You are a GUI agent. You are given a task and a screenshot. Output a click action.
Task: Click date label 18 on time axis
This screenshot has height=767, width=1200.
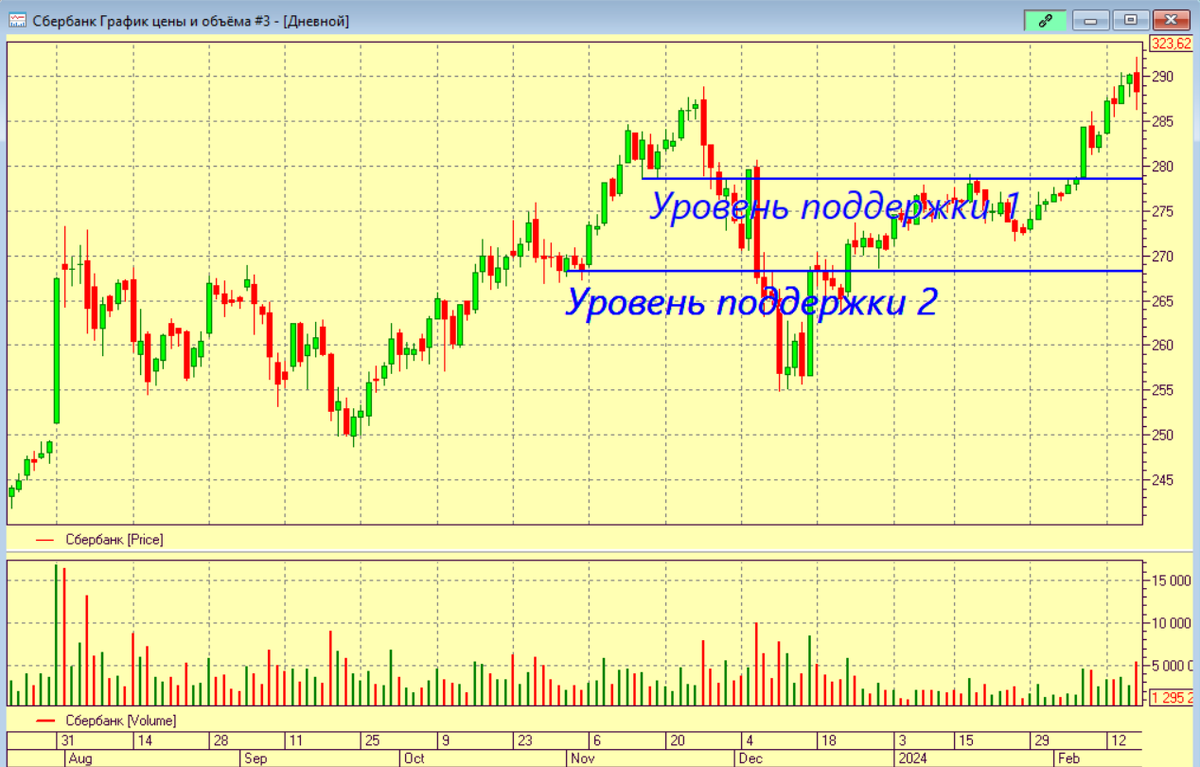pyautogui.click(x=828, y=740)
